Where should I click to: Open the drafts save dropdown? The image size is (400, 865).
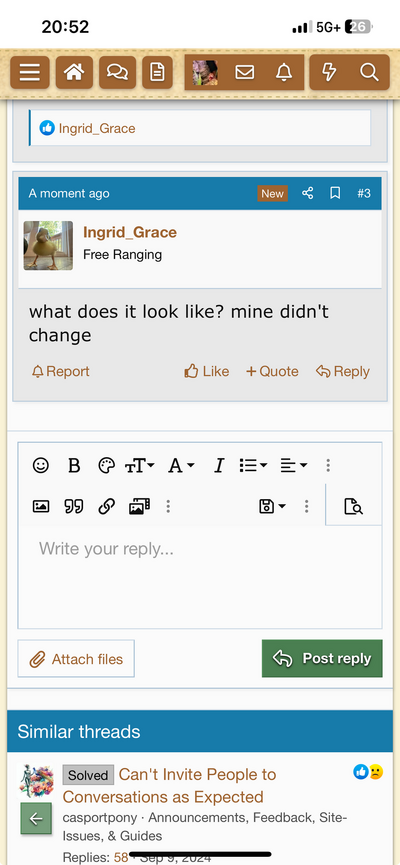[273, 506]
